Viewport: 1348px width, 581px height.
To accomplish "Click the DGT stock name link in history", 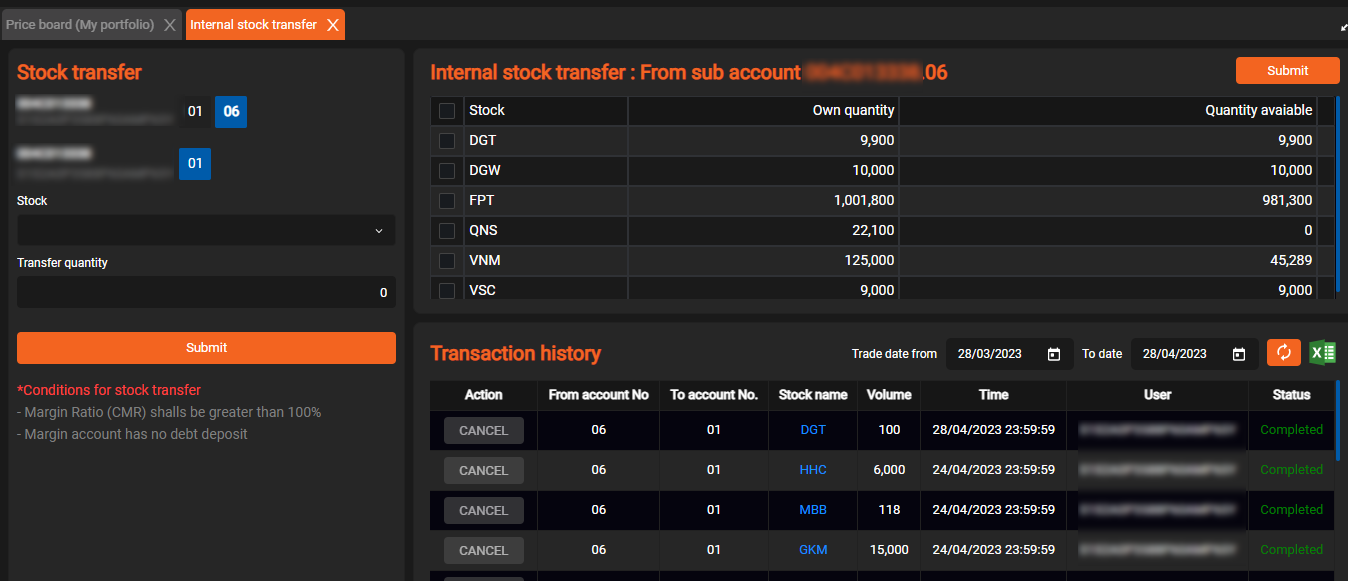I will point(813,430).
